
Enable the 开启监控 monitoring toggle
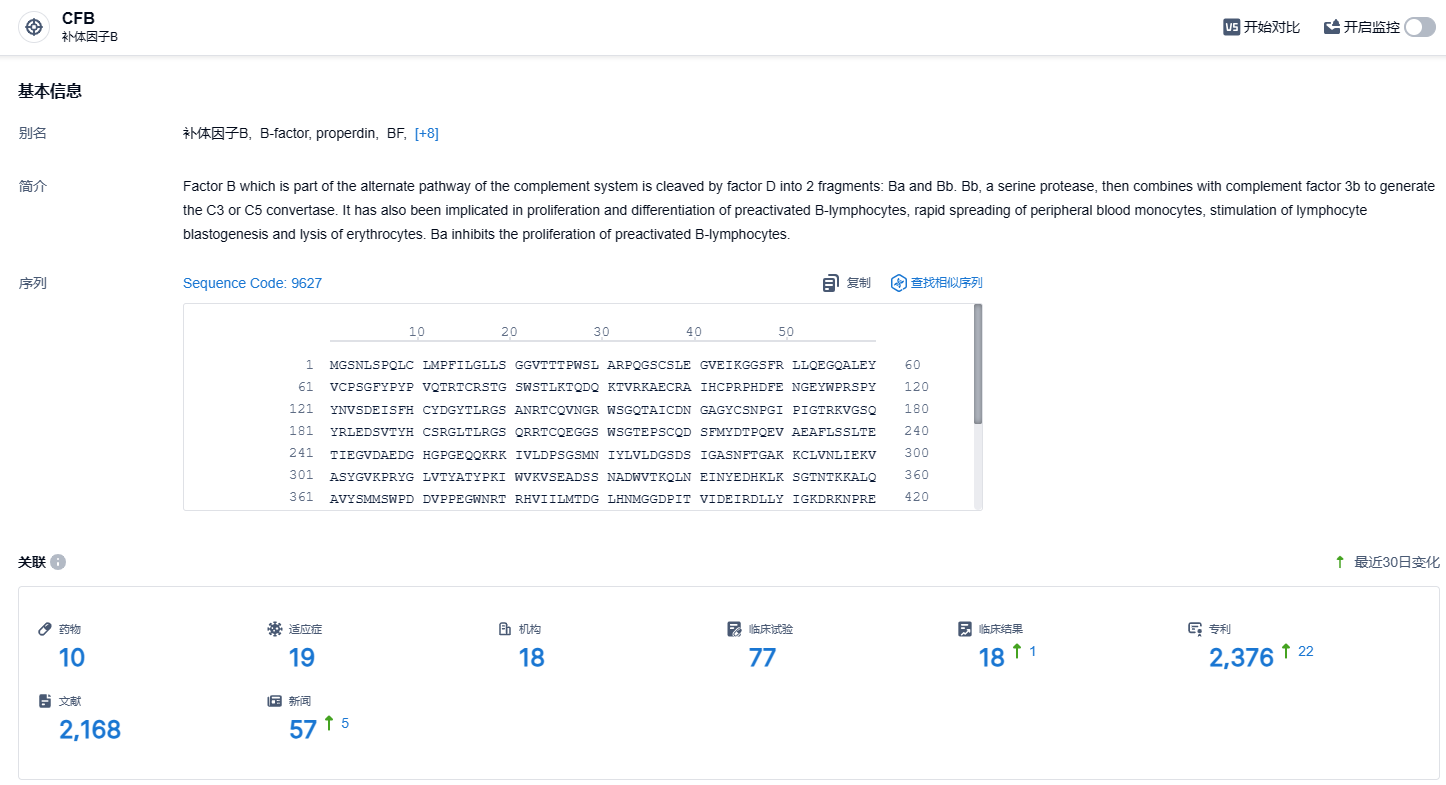tap(1419, 27)
